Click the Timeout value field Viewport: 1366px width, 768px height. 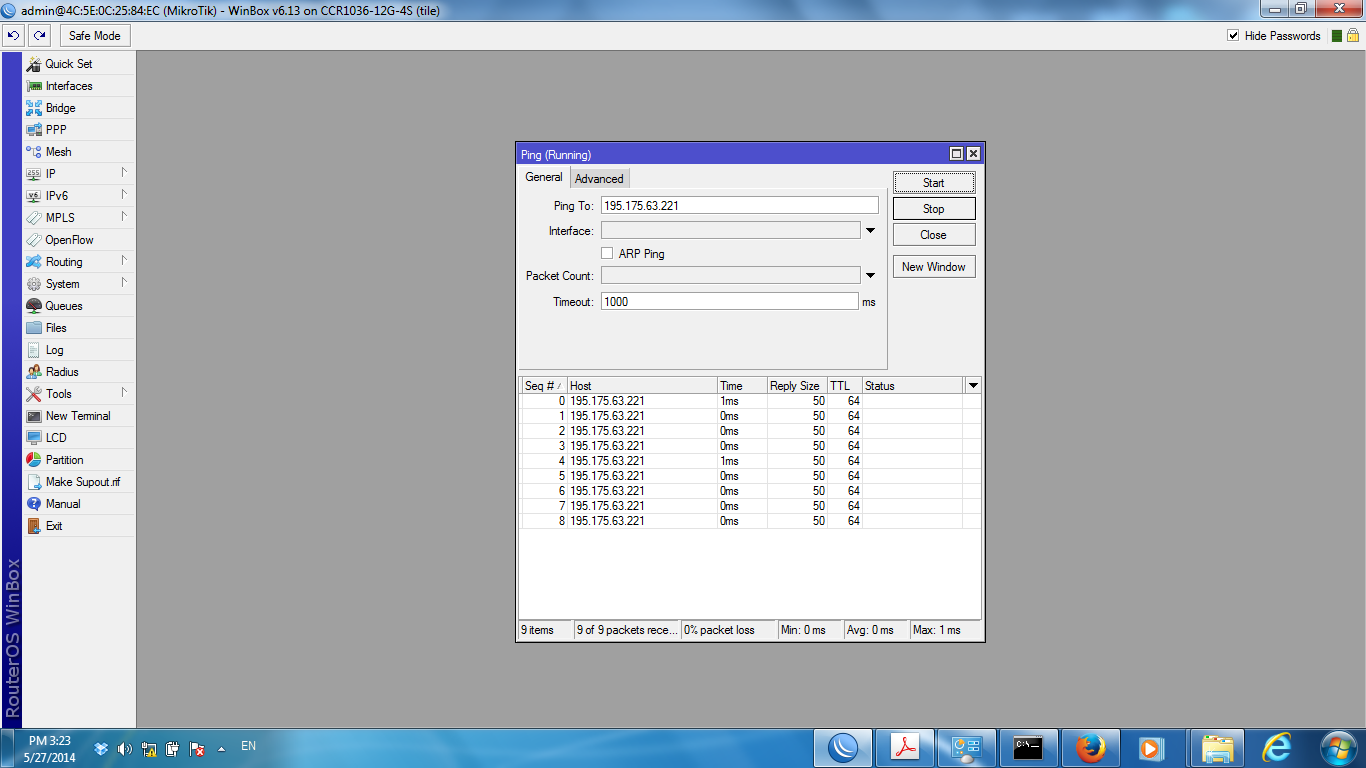730,301
